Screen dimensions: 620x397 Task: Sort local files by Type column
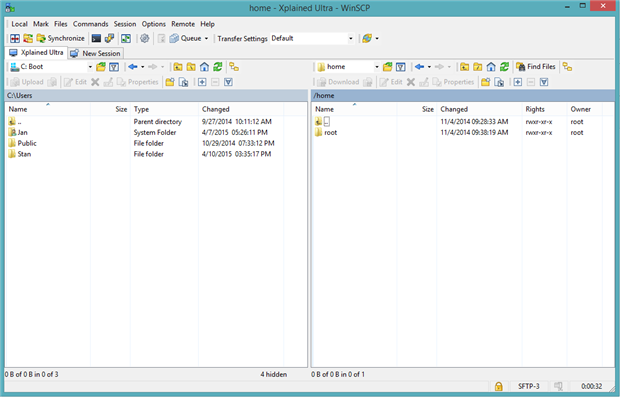tap(164, 109)
